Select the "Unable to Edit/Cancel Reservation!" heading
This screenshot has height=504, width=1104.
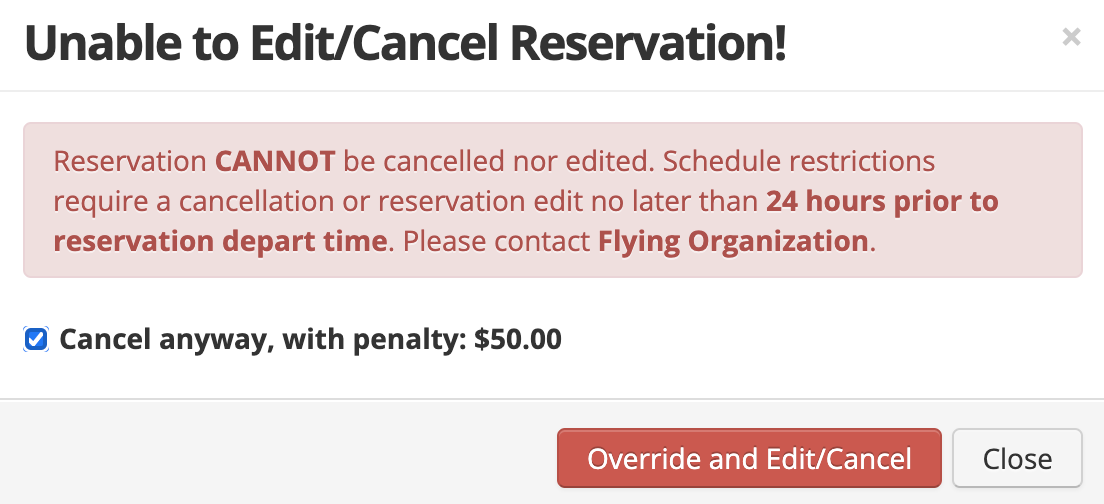point(406,43)
